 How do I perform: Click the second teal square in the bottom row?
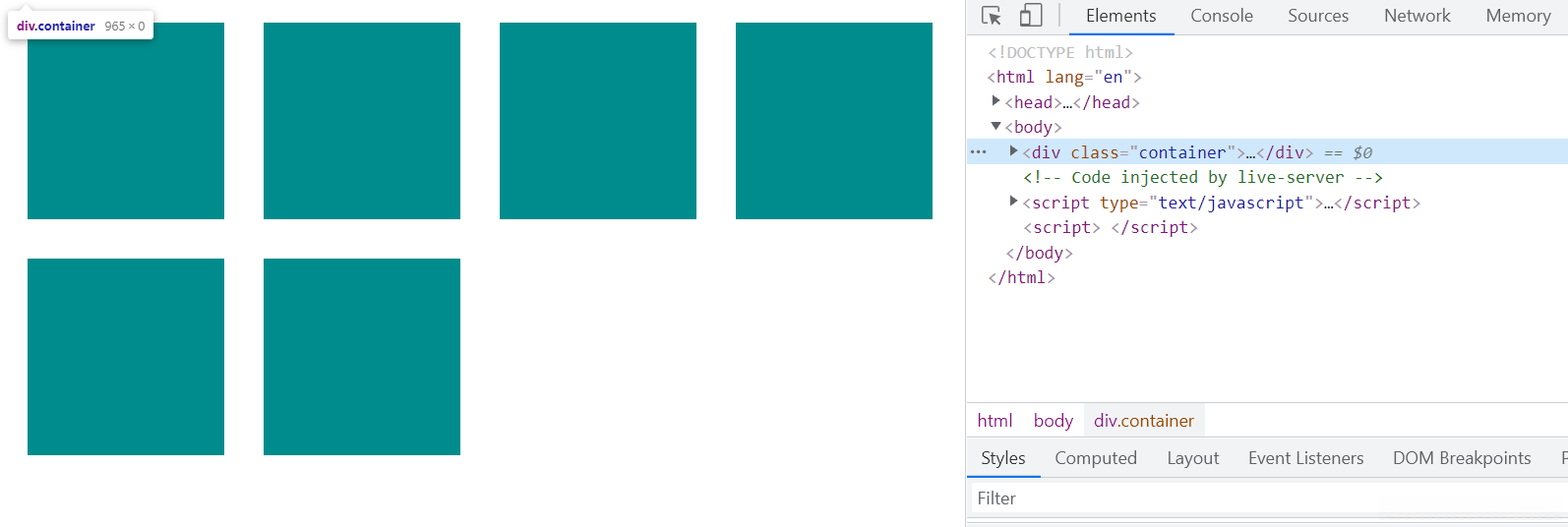coord(362,357)
